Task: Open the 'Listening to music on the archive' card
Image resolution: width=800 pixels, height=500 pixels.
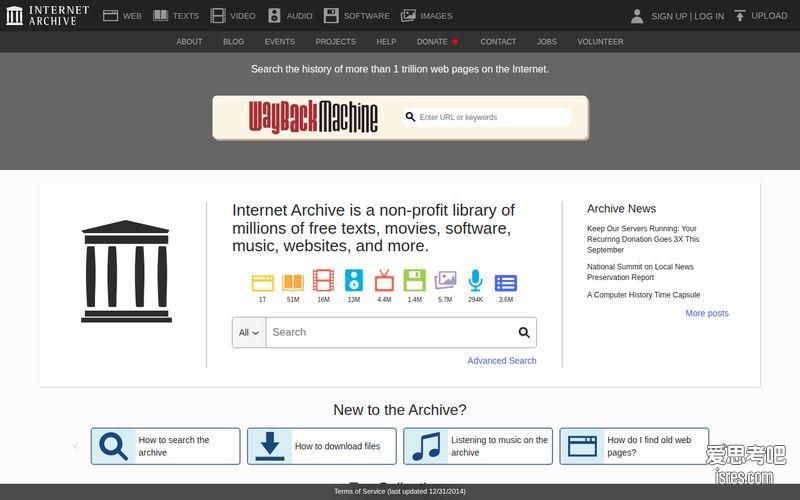Action: 478,446
